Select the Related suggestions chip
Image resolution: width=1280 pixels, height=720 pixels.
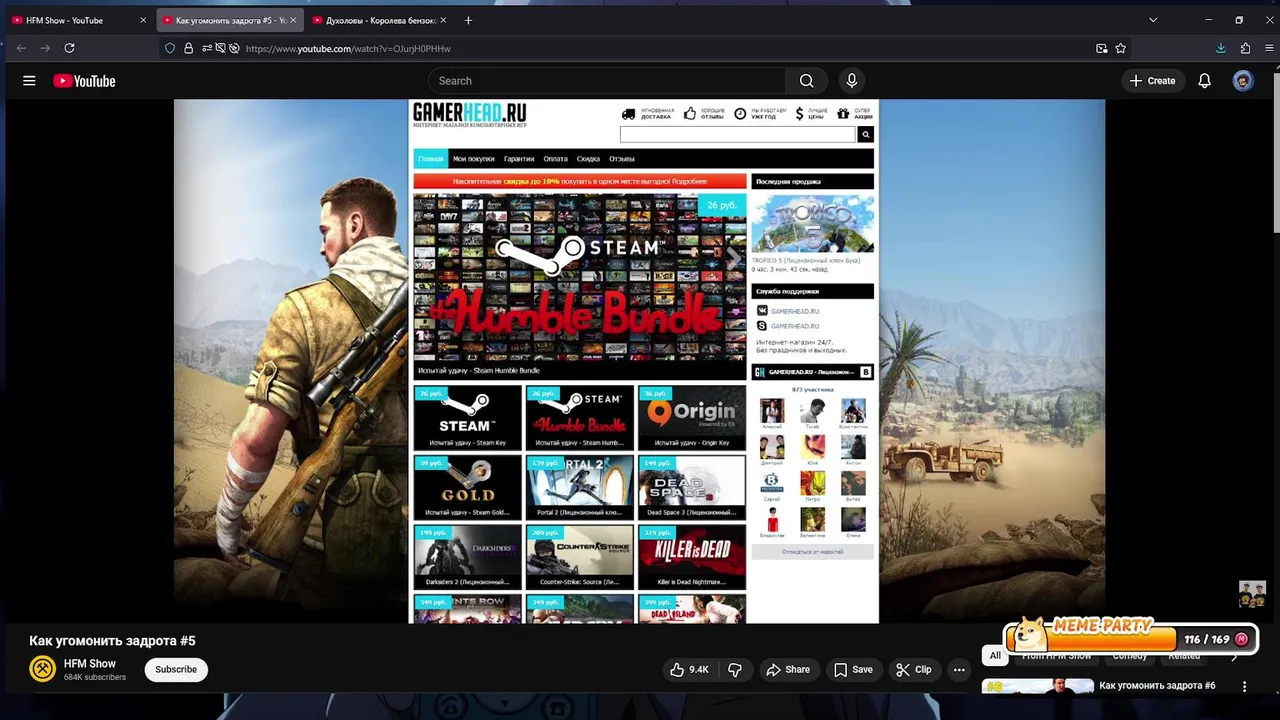click(x=1184, y=656)
